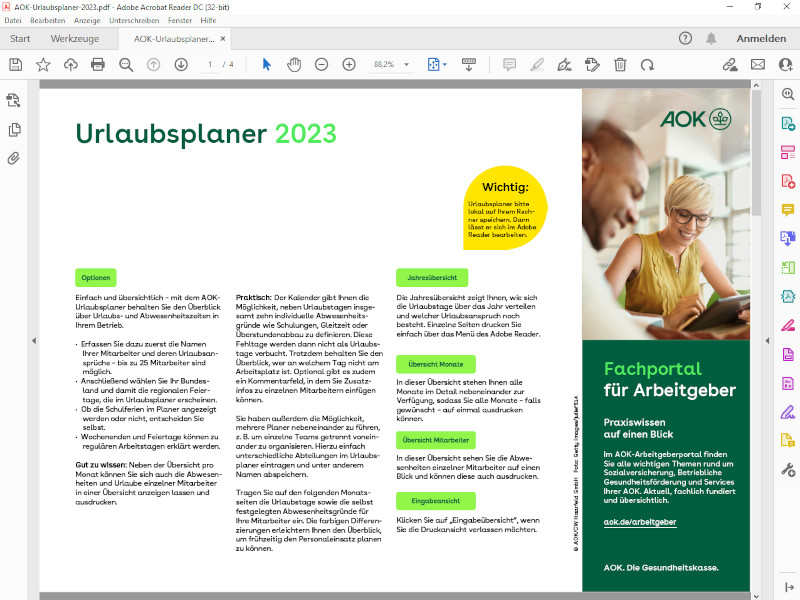Click the Eingabeansicht button
The height and width of the screenshot is (600, 800).
(x=436, y=501)
